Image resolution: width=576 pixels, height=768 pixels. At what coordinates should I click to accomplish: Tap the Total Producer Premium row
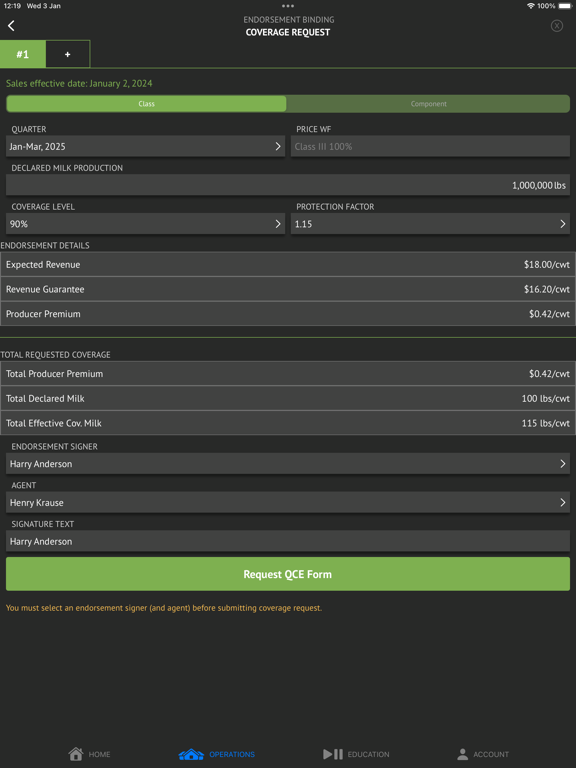click(x=288, y=374)
